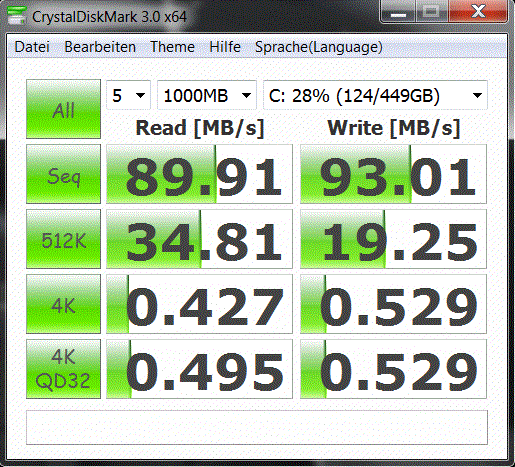Open the Hilfe menu
The width and height of the screenshot is (515, 467).
[x=225, y=47]
